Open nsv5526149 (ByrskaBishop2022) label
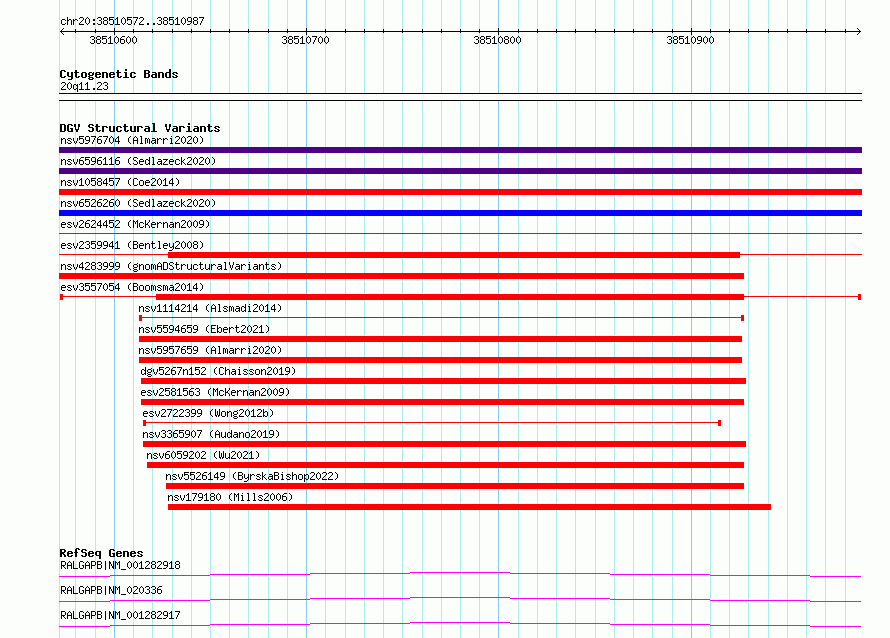The image size is (890, 638). click(x=252, y=476)
